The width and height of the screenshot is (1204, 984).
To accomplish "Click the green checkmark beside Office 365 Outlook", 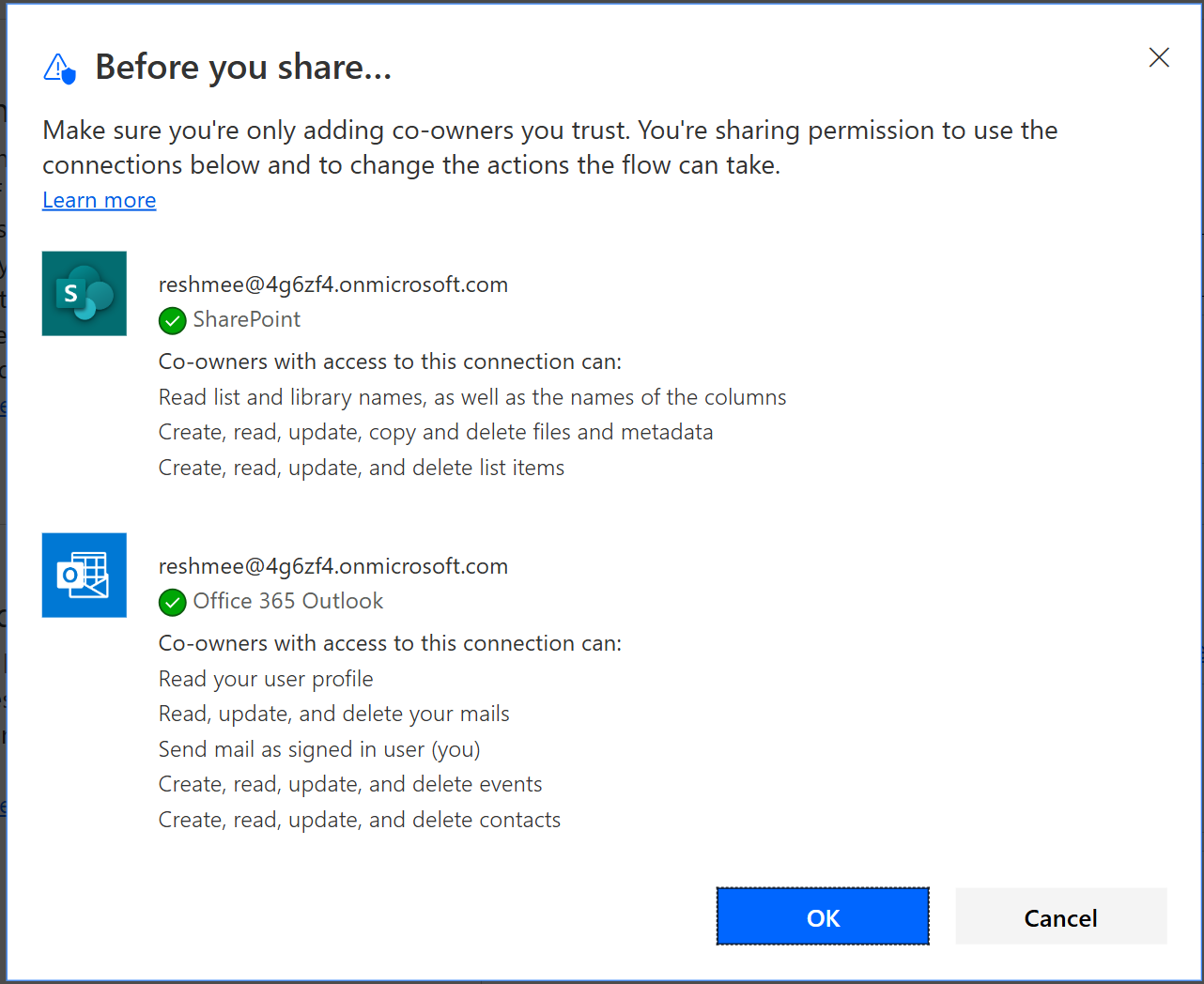I will point(172,602).
